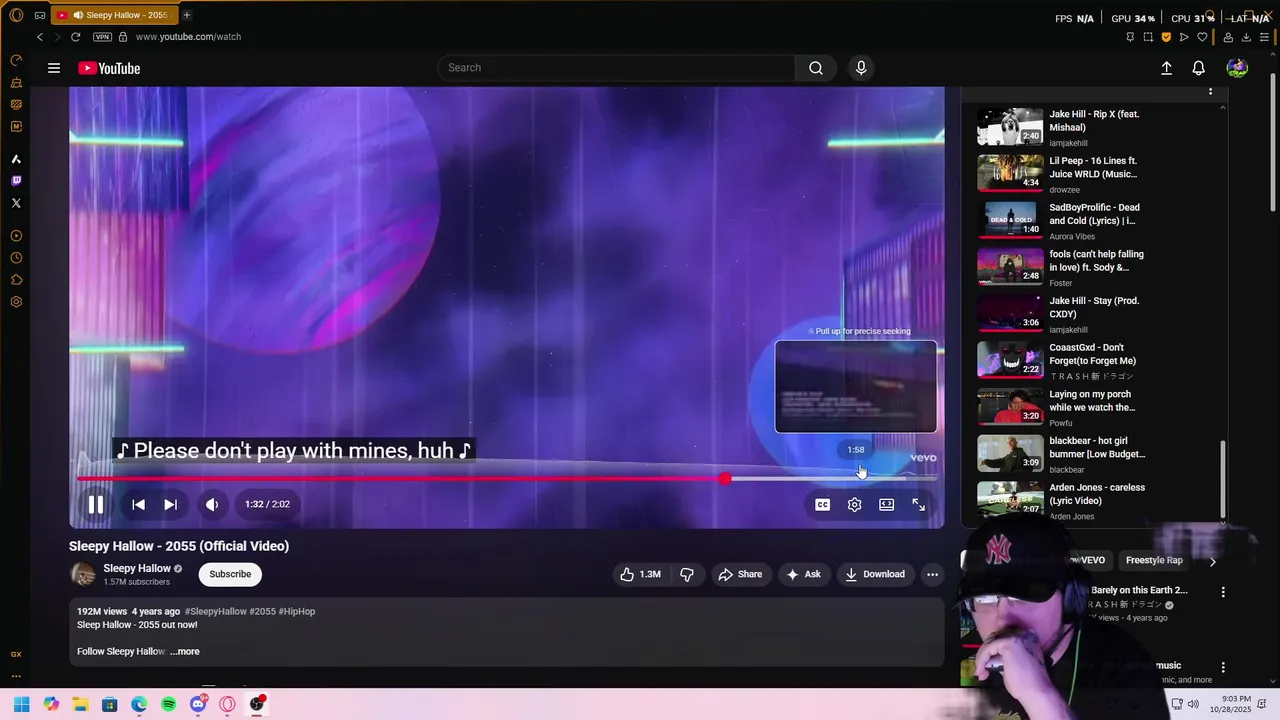Open the Sleepy Hallow channel name
Image resolution: width=1280 pixels, height=720 pixels.
[137, 568]
